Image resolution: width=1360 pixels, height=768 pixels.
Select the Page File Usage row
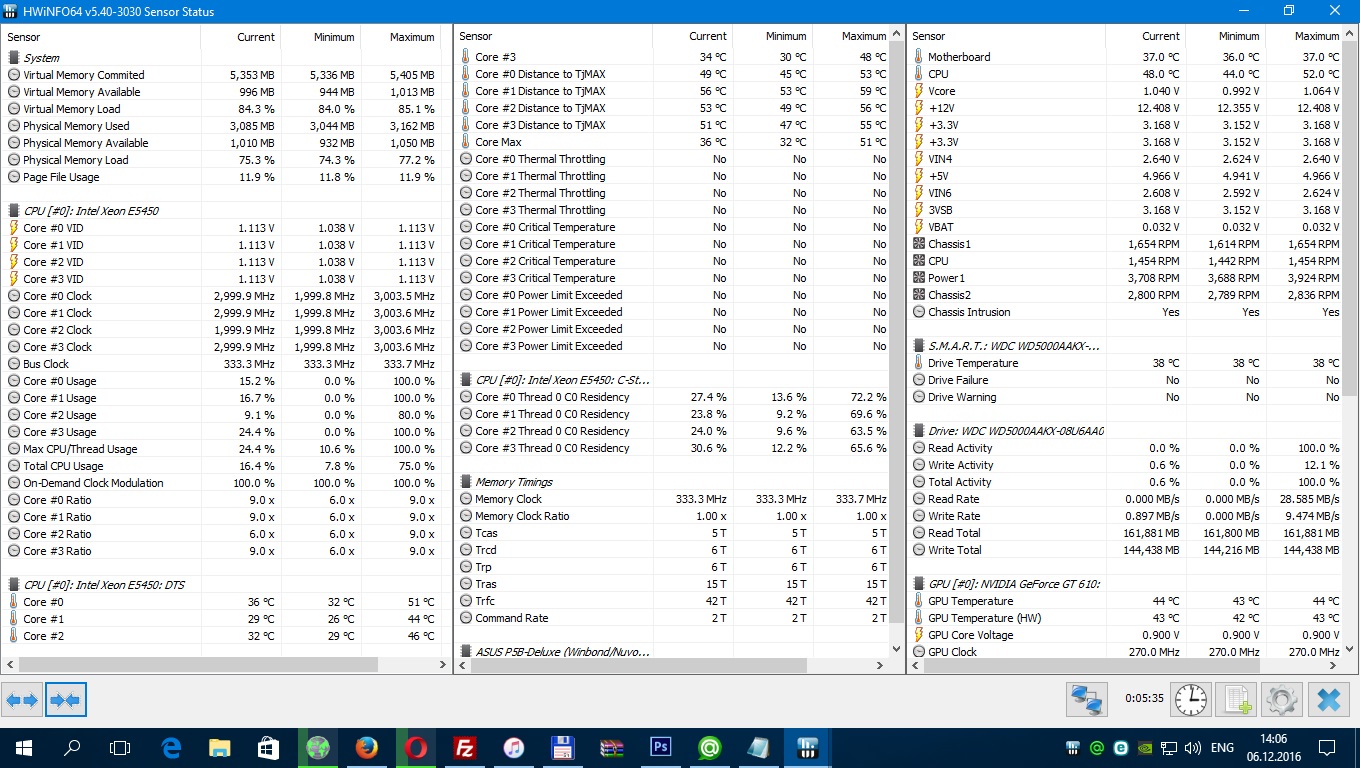(223, 177)
